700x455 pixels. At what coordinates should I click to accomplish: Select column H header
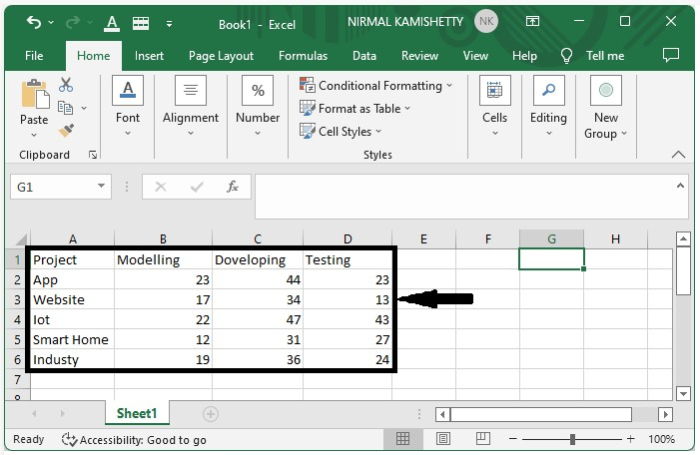pyautogui.click(x=615, y=239)
